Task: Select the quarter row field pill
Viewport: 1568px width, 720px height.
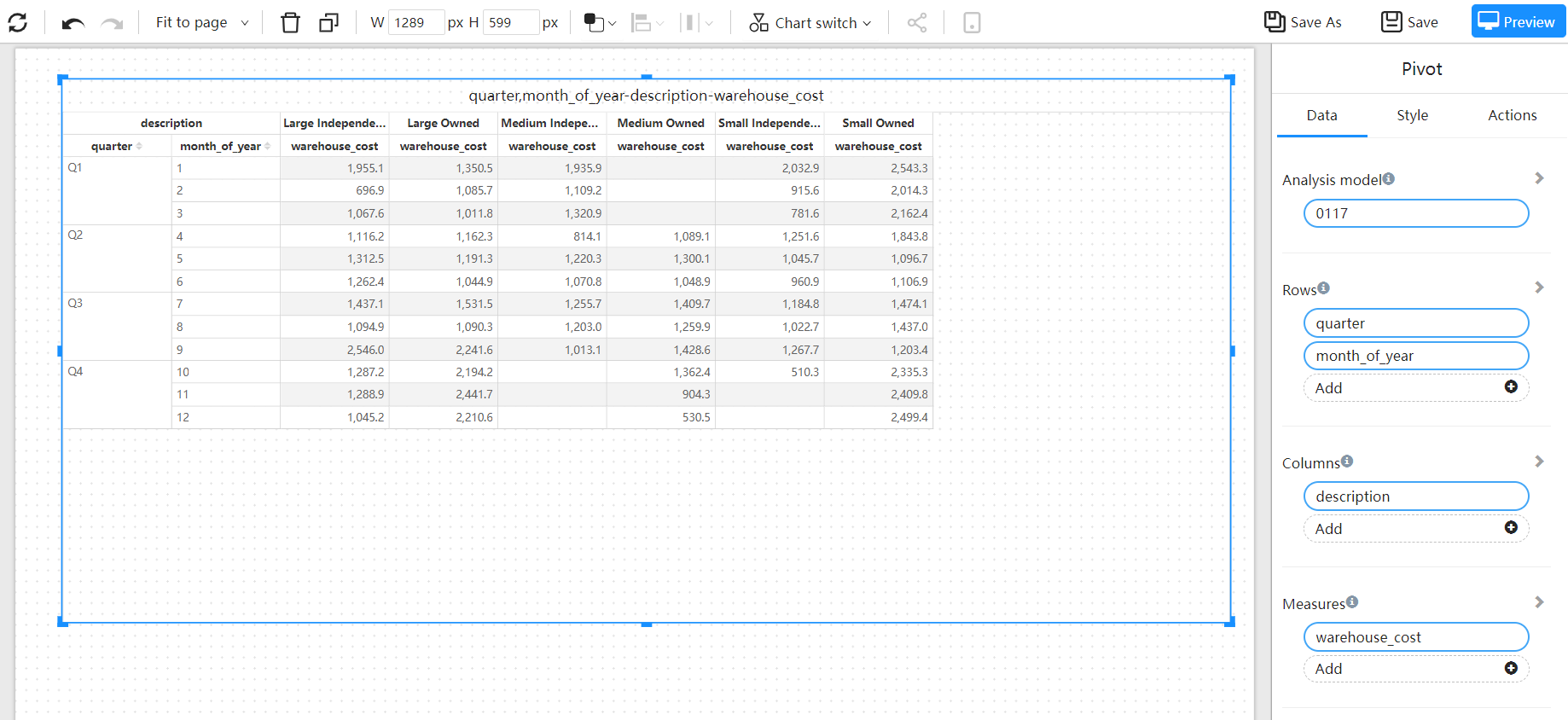Action: coord(1416,323)
